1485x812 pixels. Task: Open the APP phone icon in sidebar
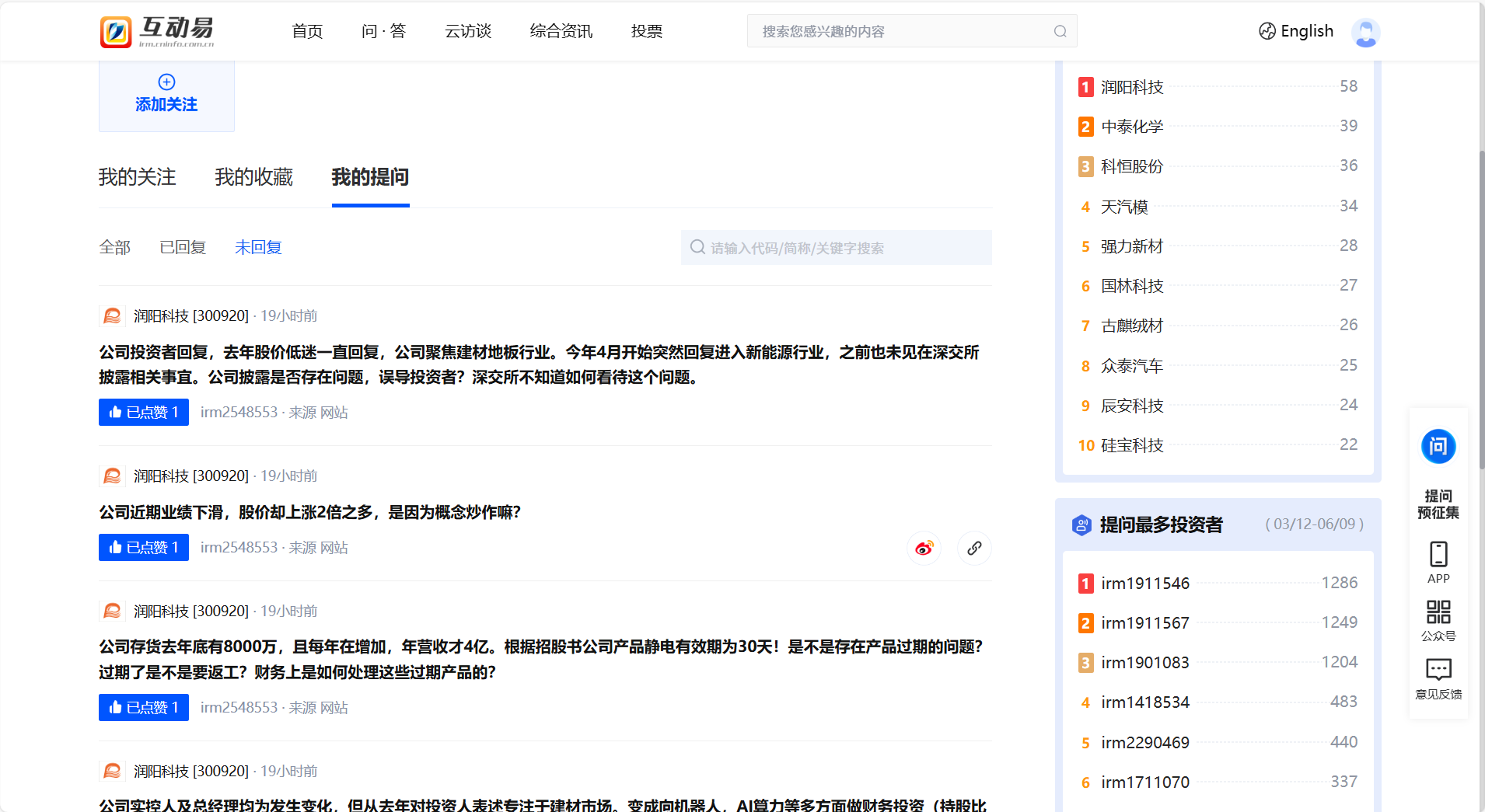tap(1438, 554)
